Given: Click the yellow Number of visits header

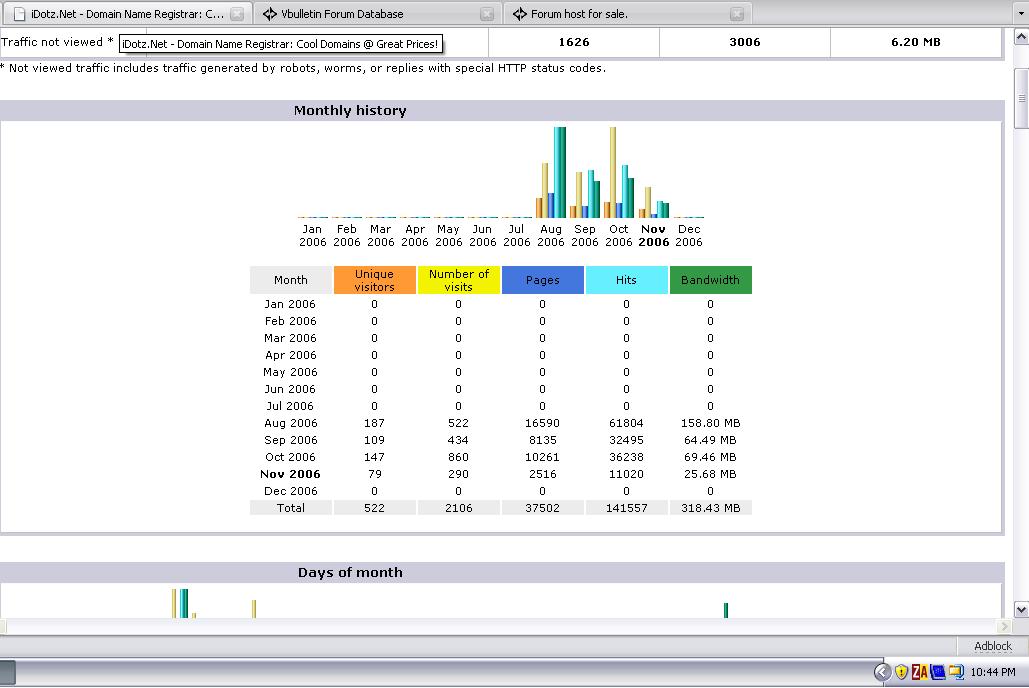Looking at the screenshot, I should click(458, 280).
